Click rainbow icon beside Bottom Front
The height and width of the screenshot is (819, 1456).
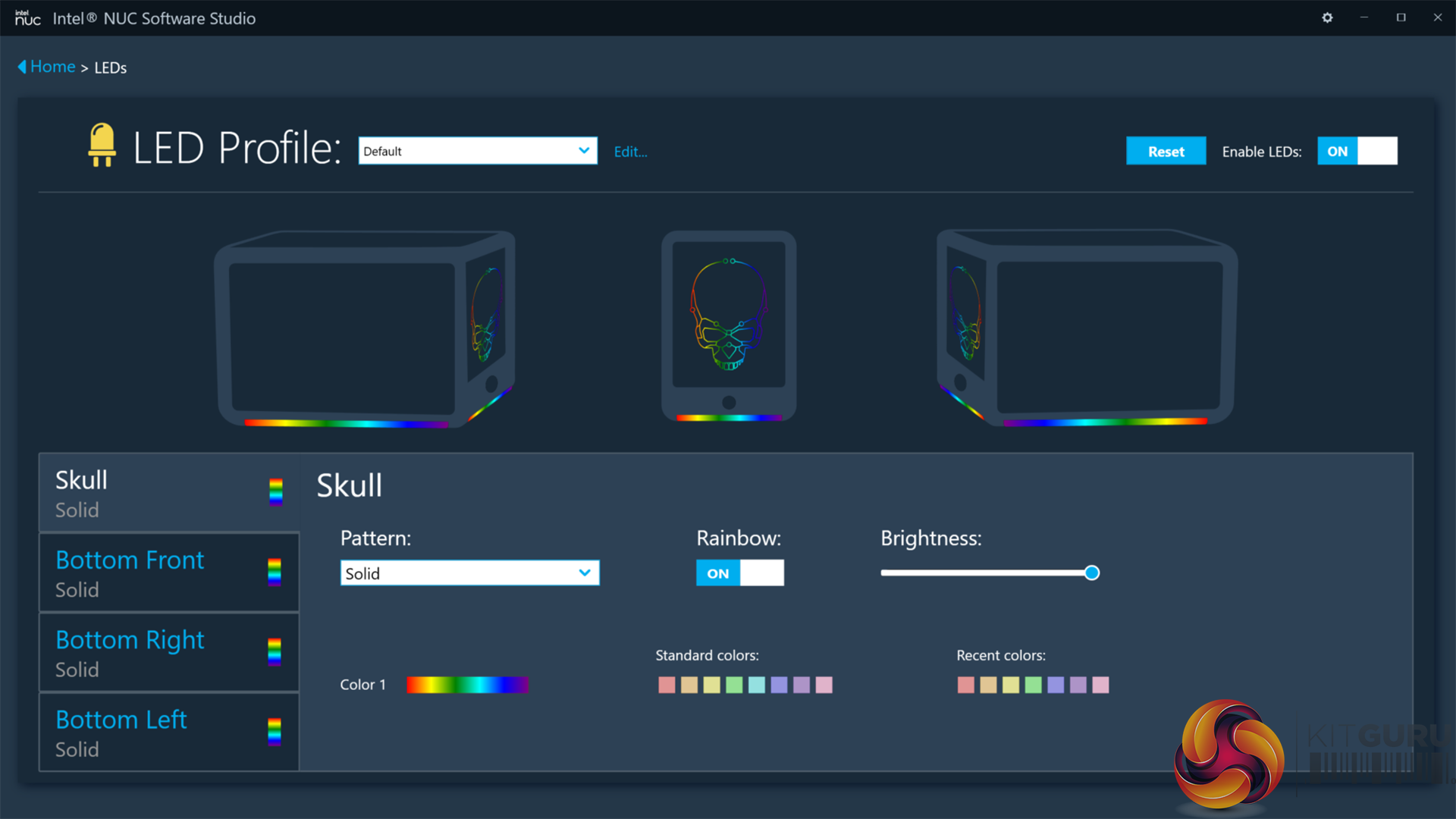[275, 572]
